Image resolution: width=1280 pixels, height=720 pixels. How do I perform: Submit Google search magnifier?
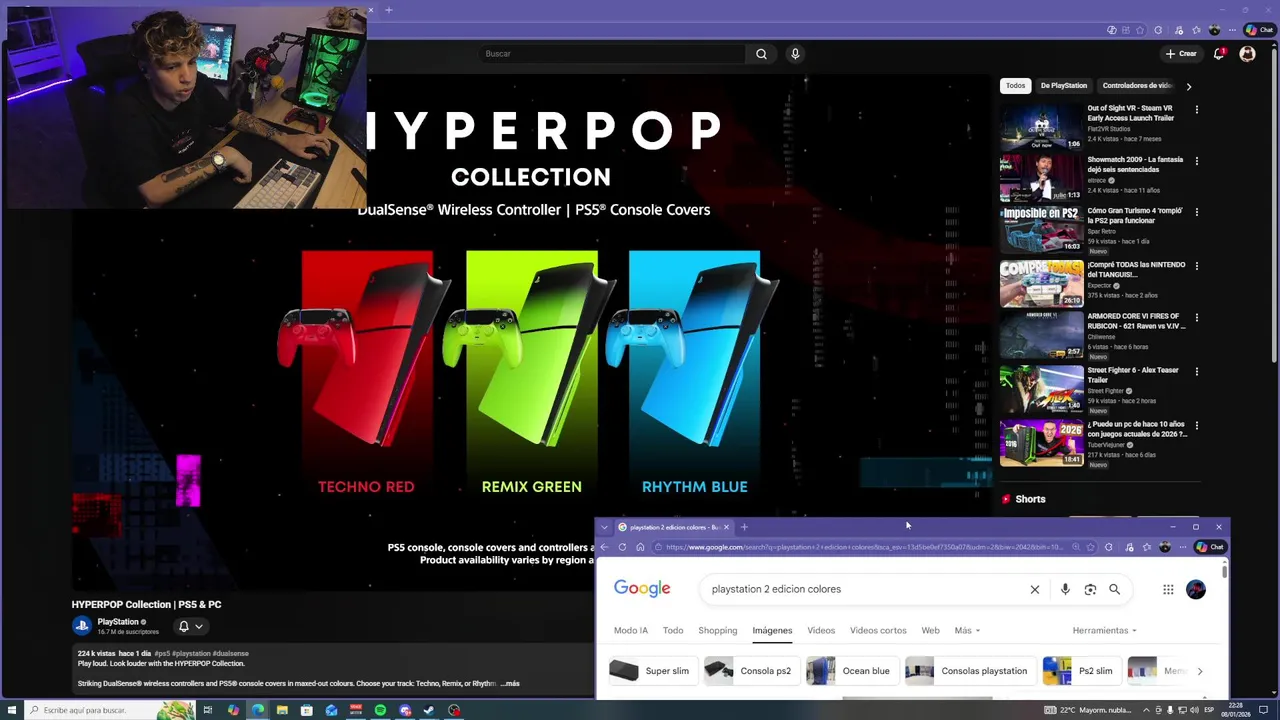(1114, 590)
